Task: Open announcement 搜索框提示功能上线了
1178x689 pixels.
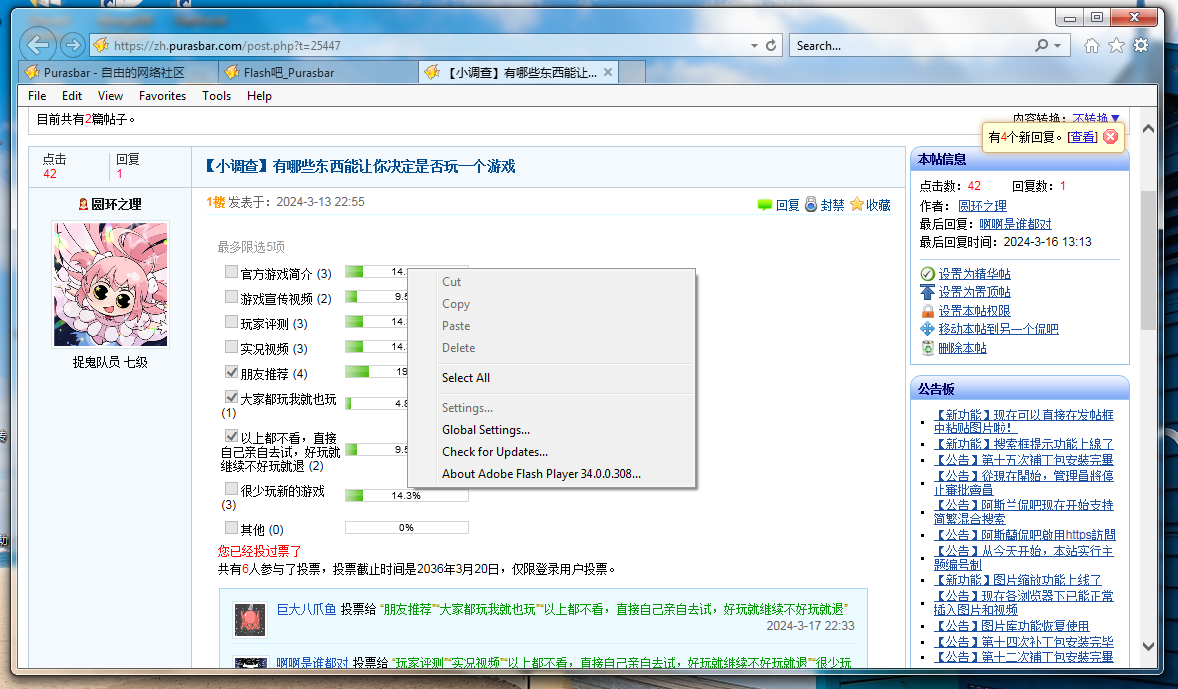Action: tap(1023, 444)
